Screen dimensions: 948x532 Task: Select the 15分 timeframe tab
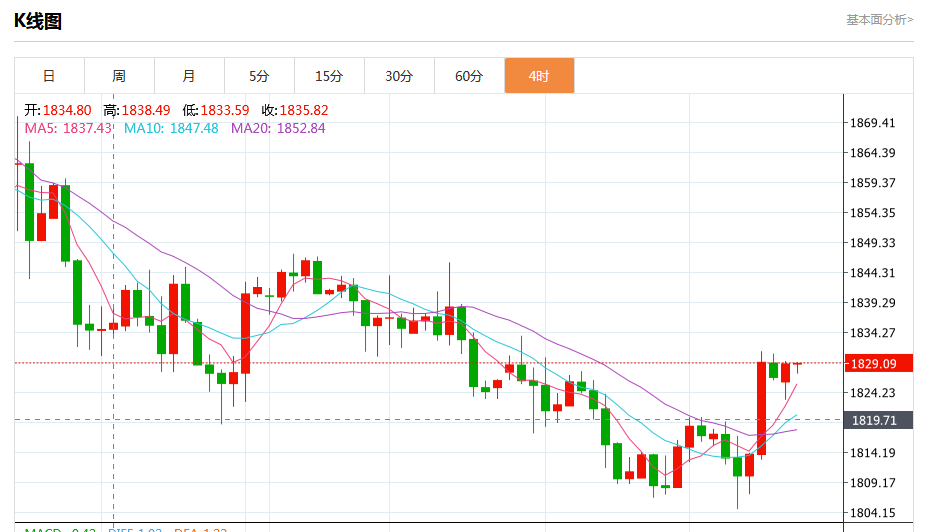pyautogui.click(x=330, y=76)
